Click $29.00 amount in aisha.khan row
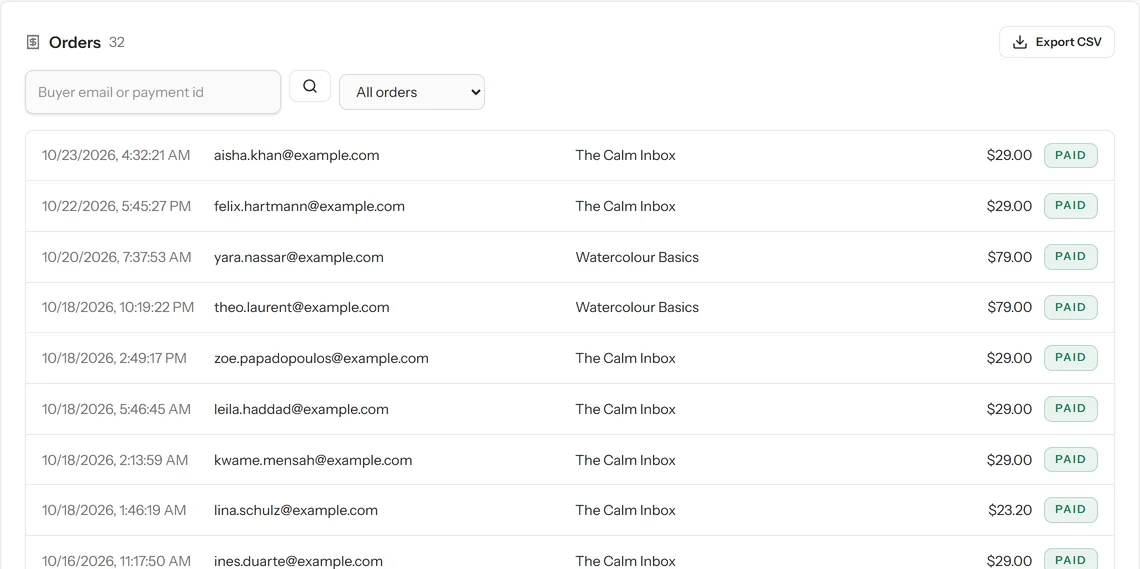Screen dimensions: 1140x569 (x=1009, y=156)
